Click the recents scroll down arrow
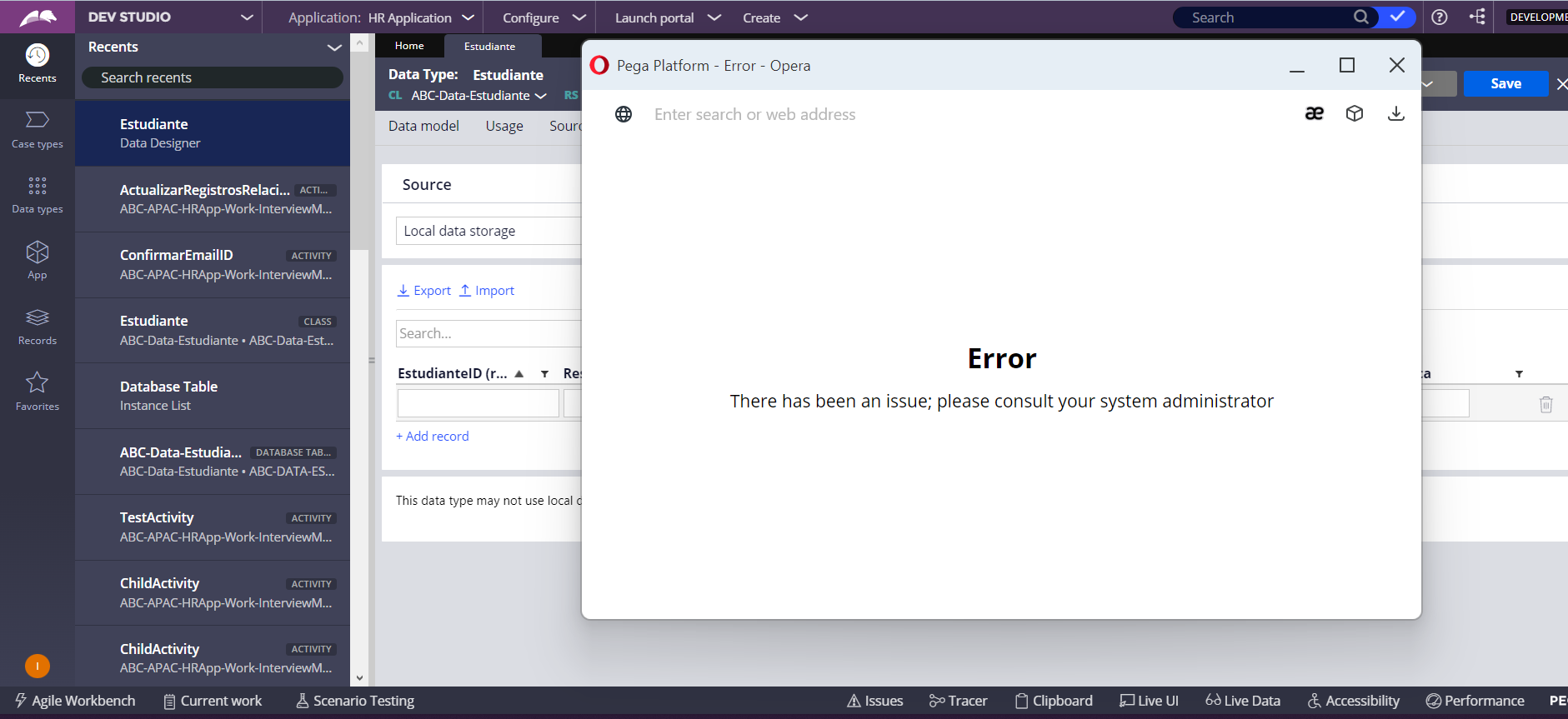The image size is (1568, 719). 359,678
